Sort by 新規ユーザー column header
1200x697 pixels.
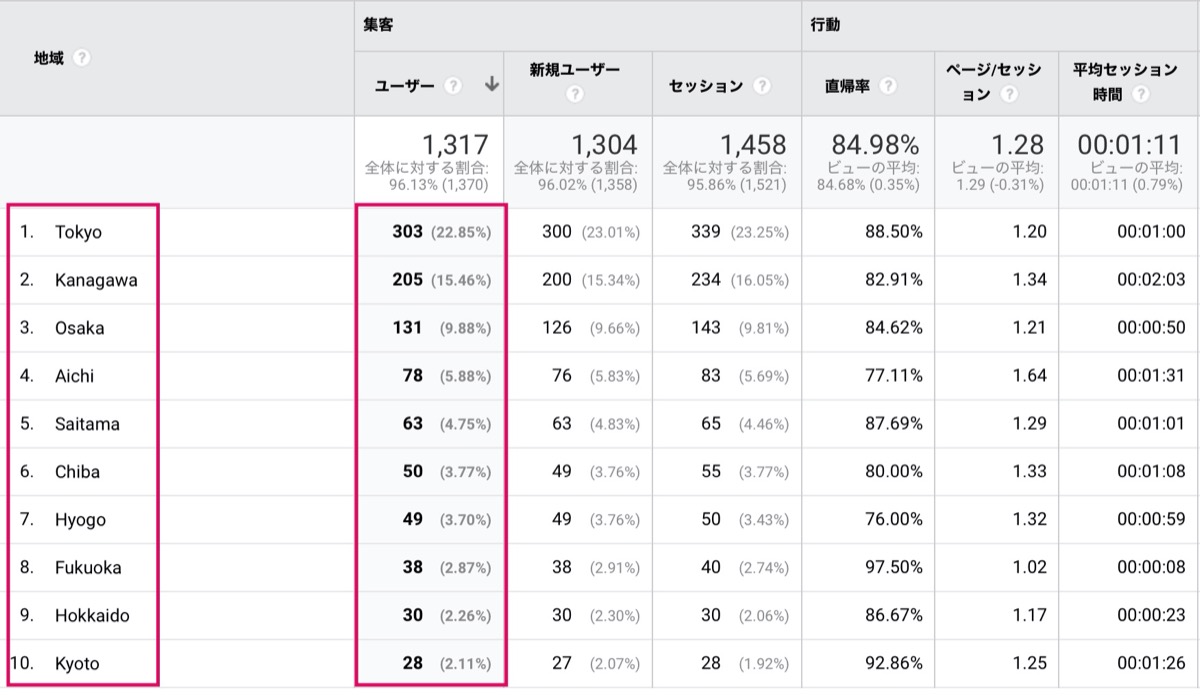tap(575, 70)
